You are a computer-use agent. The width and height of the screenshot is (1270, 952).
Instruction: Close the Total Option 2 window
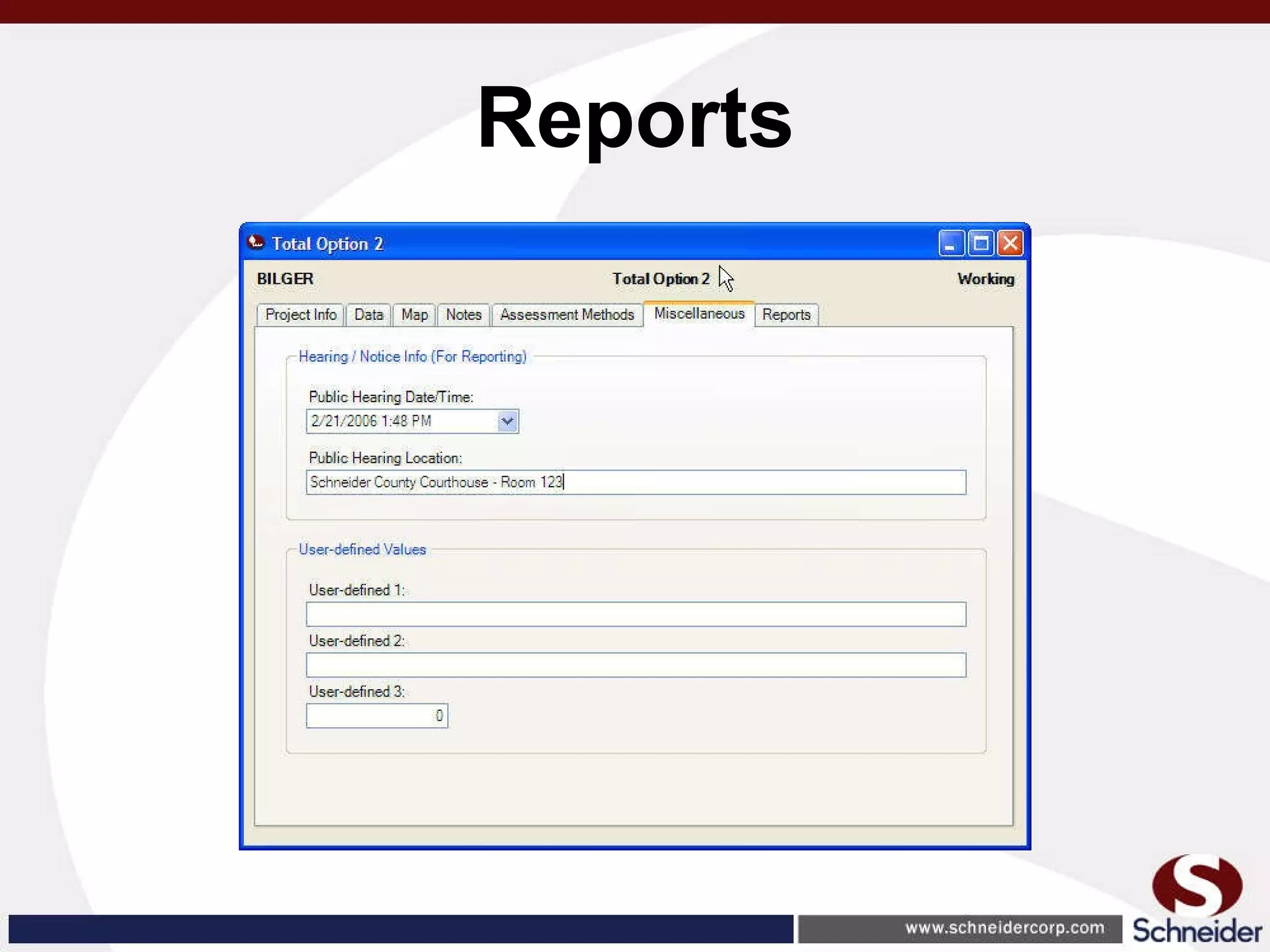tap(1010, 243)
